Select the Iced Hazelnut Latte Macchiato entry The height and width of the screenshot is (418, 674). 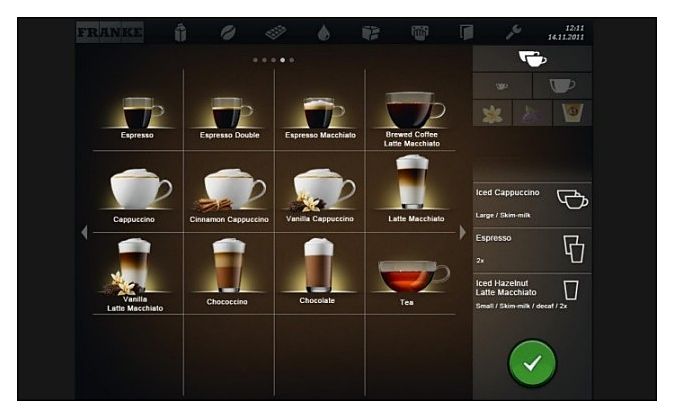tap(532, 294)
